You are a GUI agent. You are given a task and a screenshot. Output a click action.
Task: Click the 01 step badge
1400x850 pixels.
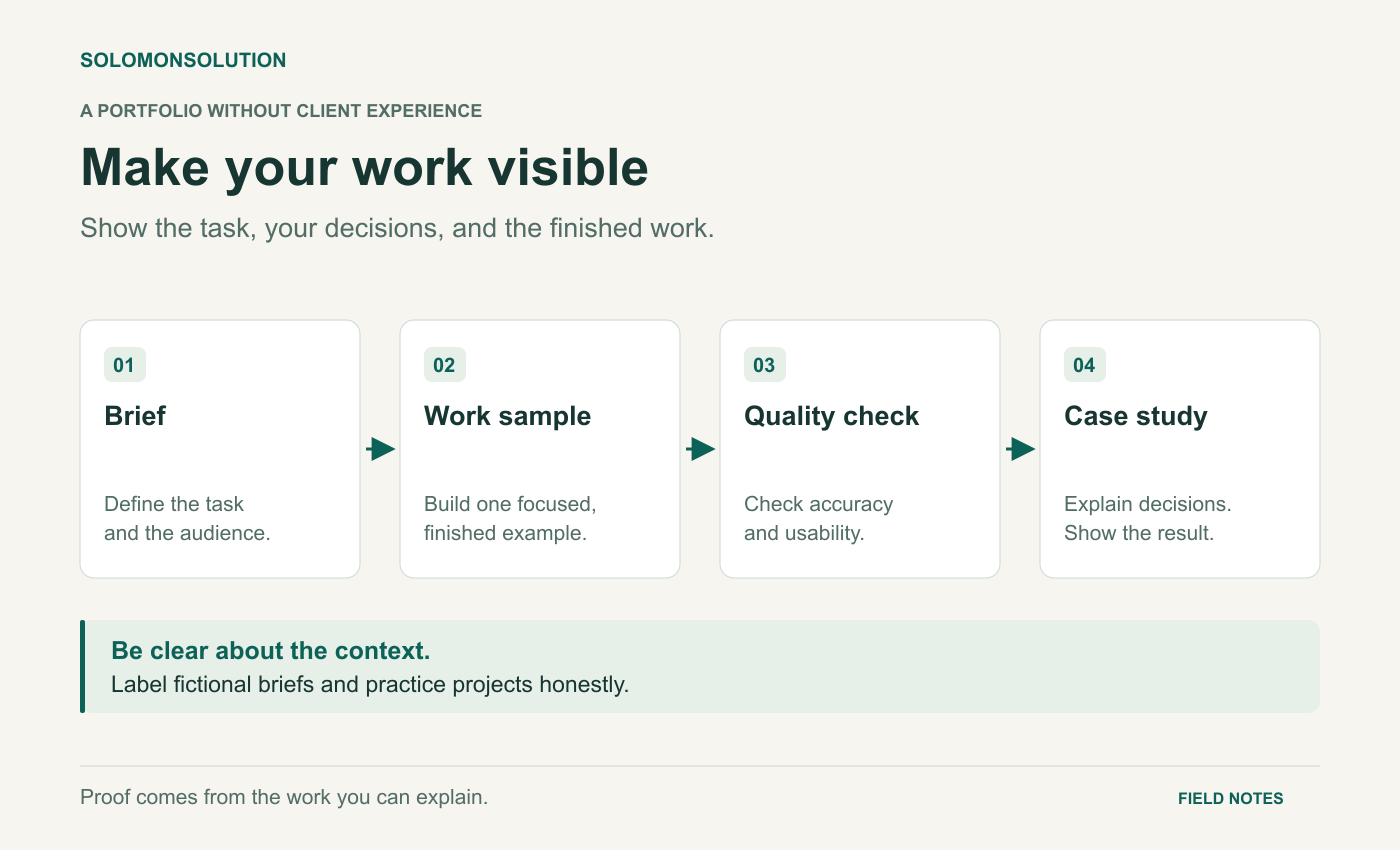[125, 365]
